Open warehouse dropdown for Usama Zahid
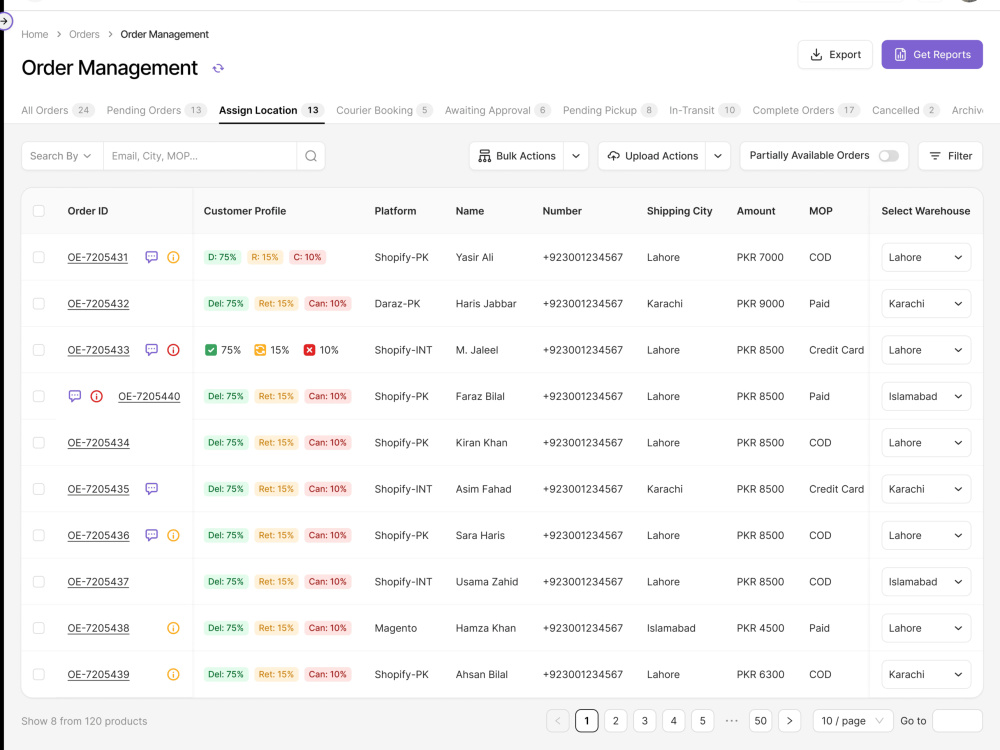This screenshot has width=1000, height=750. click(x=926, y=582)
